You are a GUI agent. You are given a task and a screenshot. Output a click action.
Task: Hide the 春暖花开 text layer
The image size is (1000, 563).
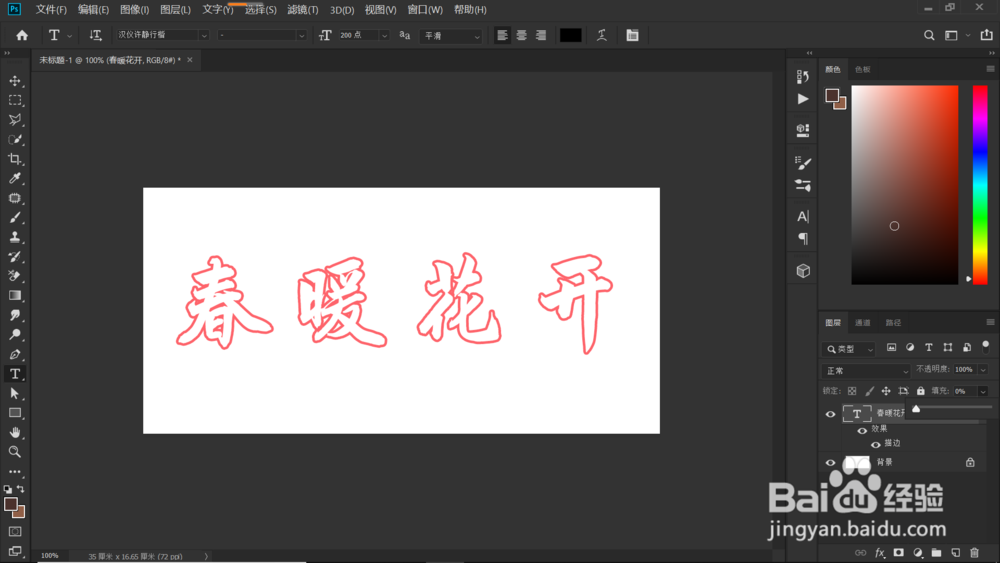pos(830,414)
